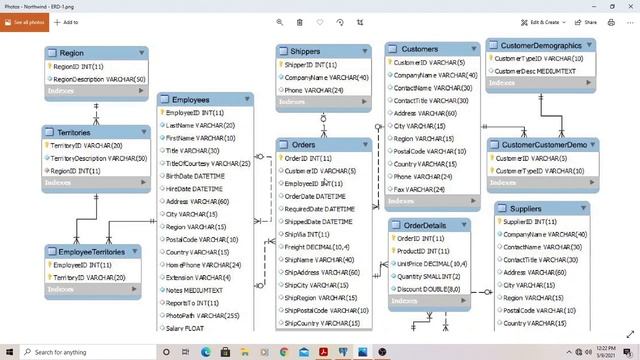Click the Search for anything box
The width and height of the screenshot is (640, 360).
88,352
